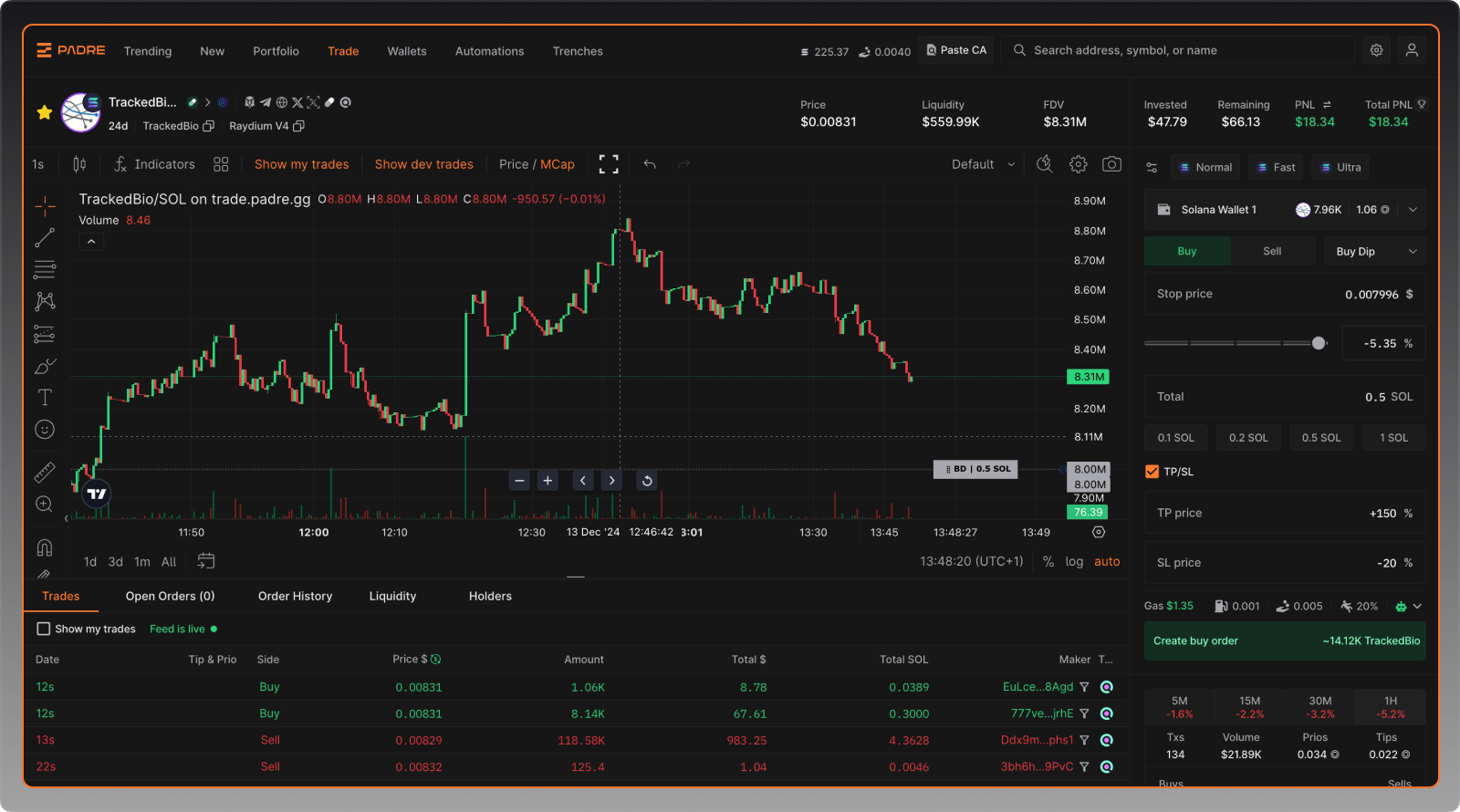Select the Text drawing tool
1460x812 pixels.
(x=45, y=397)
